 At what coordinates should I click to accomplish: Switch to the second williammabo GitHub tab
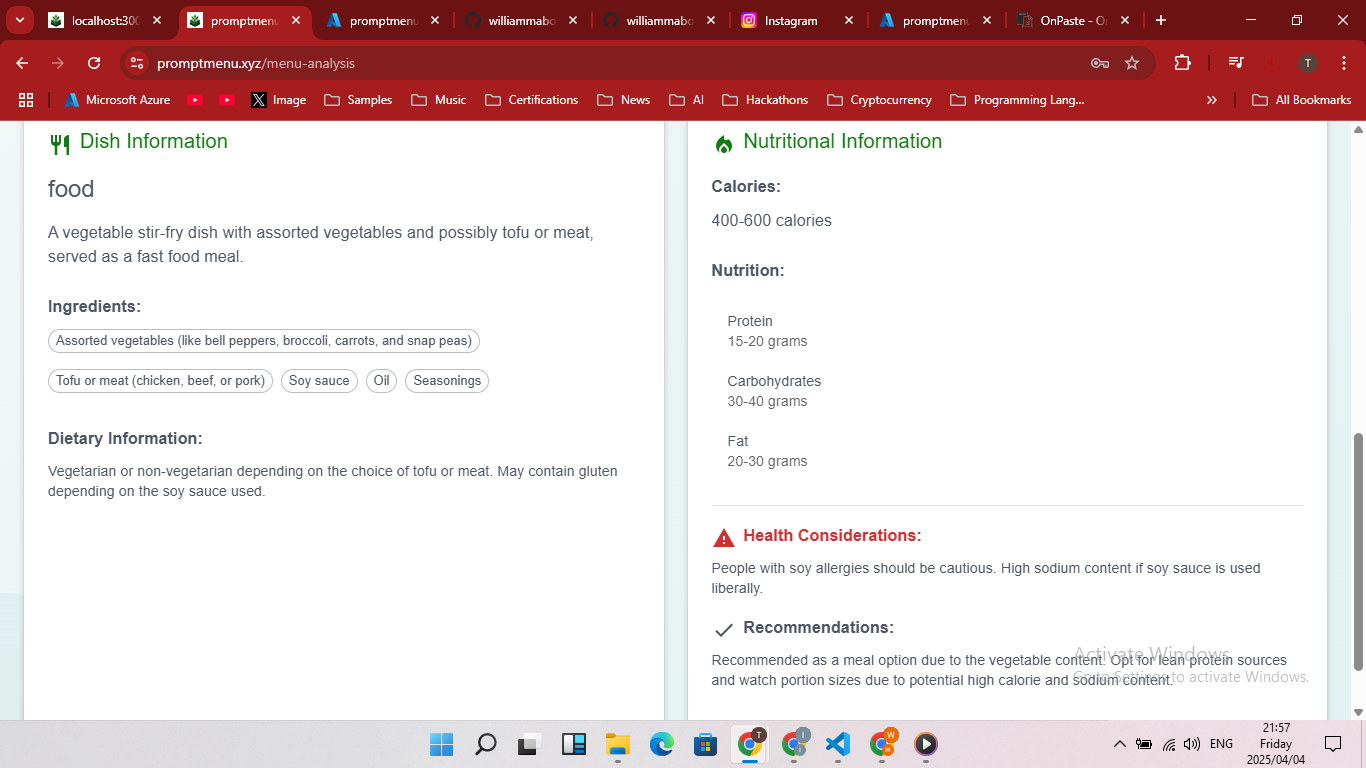[657, 20]
